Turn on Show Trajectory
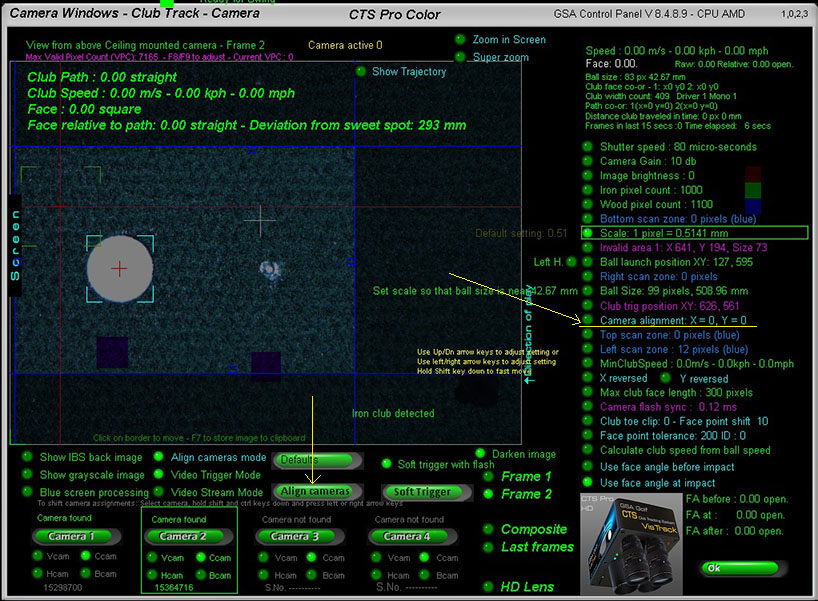818x601 pixels. point(360,71)
